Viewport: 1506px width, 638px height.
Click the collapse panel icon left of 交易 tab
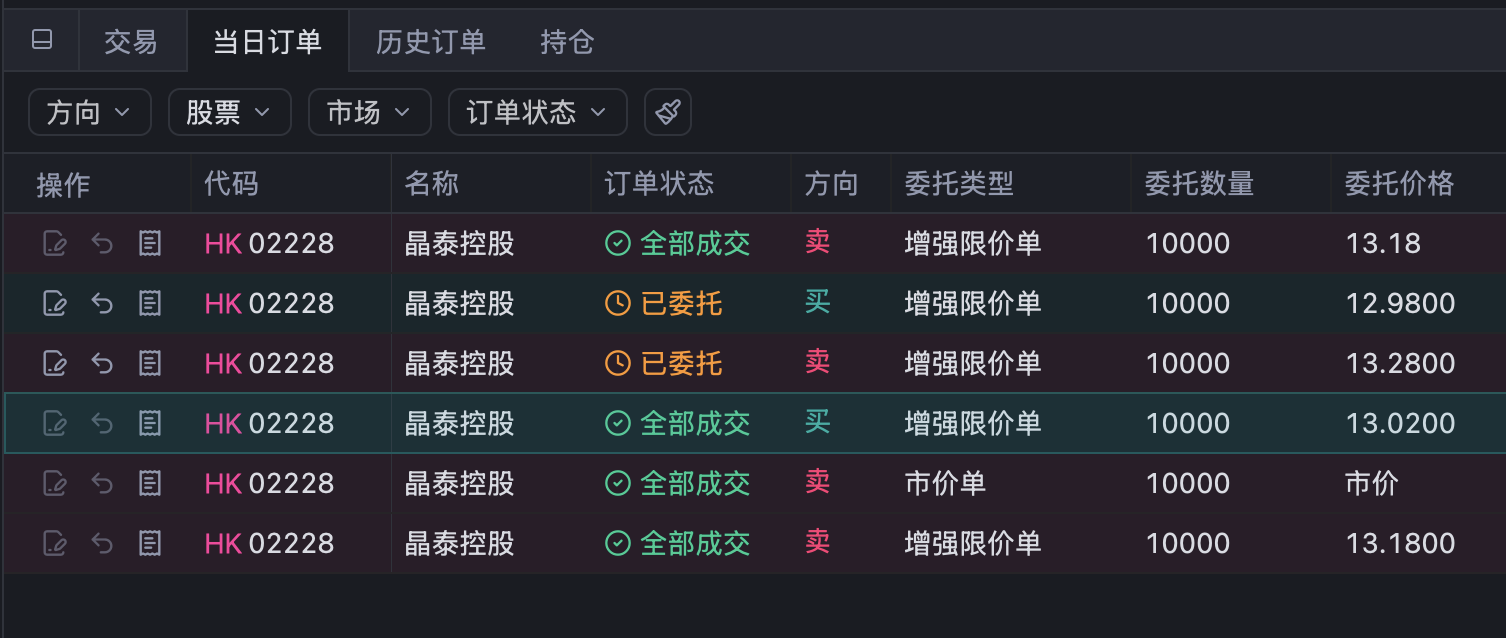coord(42,40)
